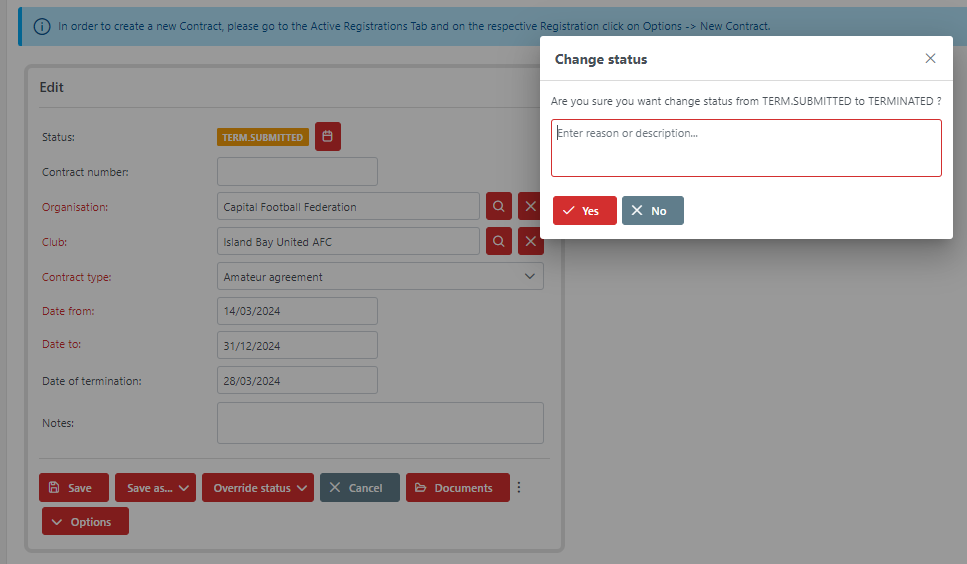Click the three-dot more actions icon
967x564 pixels.
(519, 488)
